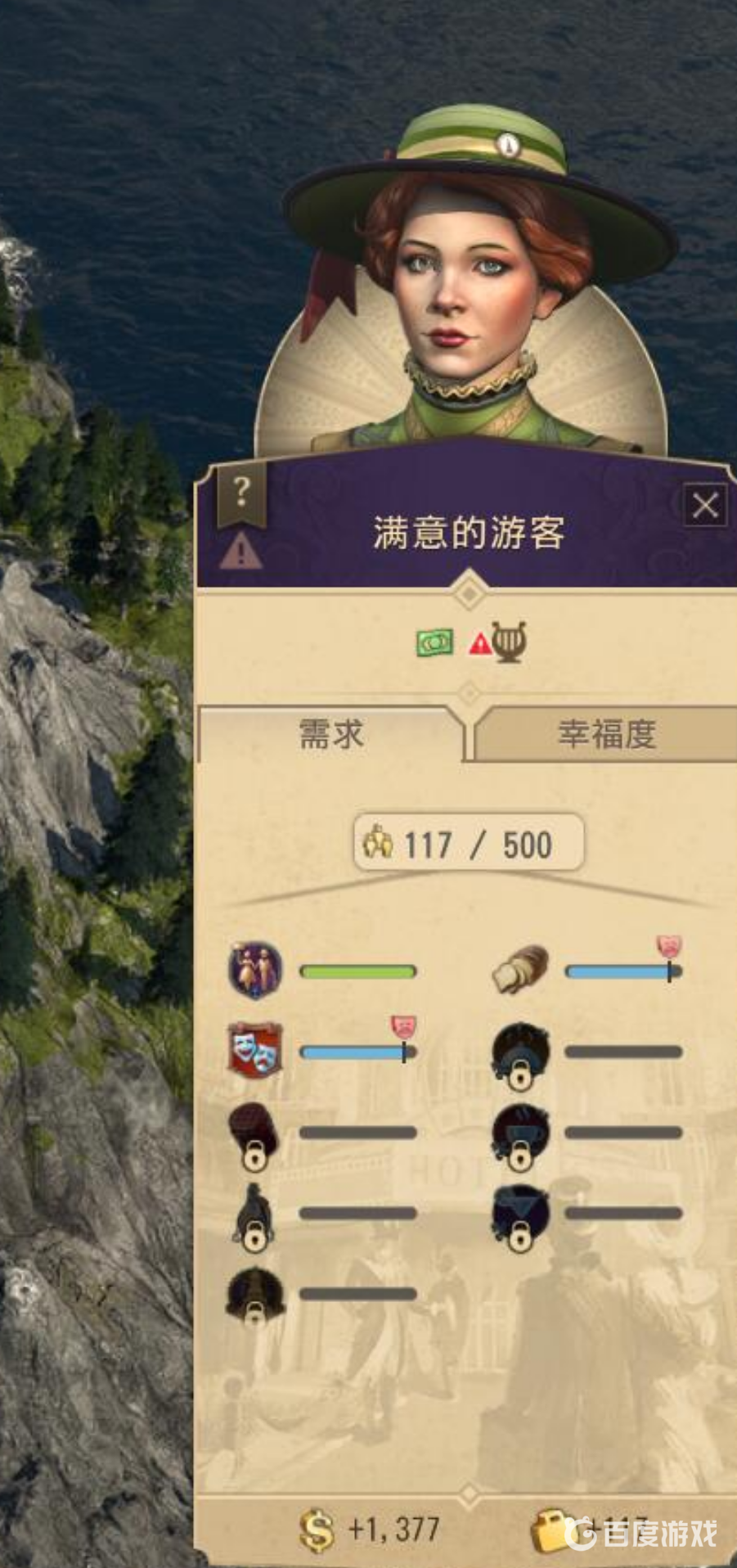Click the 117 / 500 population counter

click(x=469, y=843)
